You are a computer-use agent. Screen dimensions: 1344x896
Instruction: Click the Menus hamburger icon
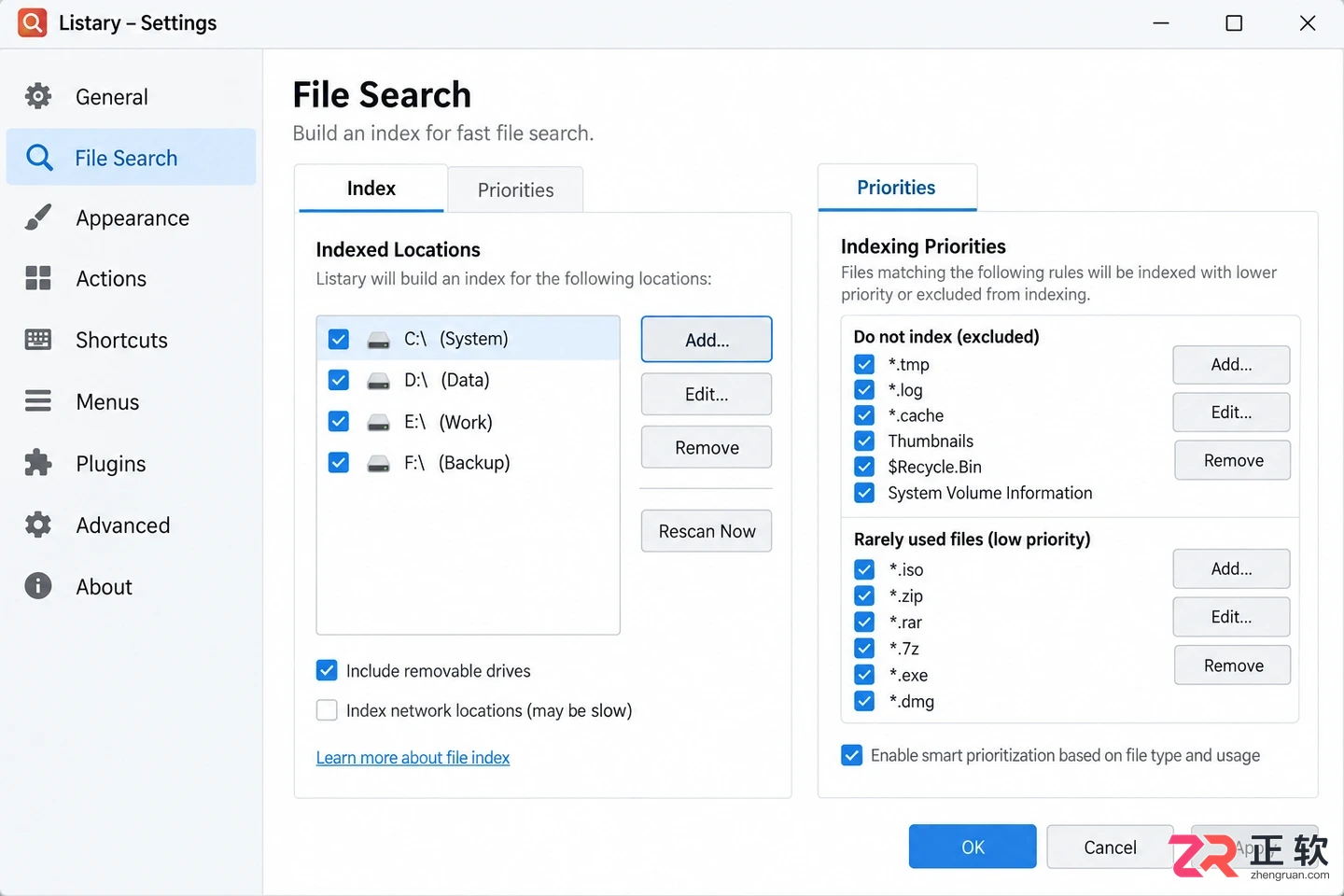[38, 401]
